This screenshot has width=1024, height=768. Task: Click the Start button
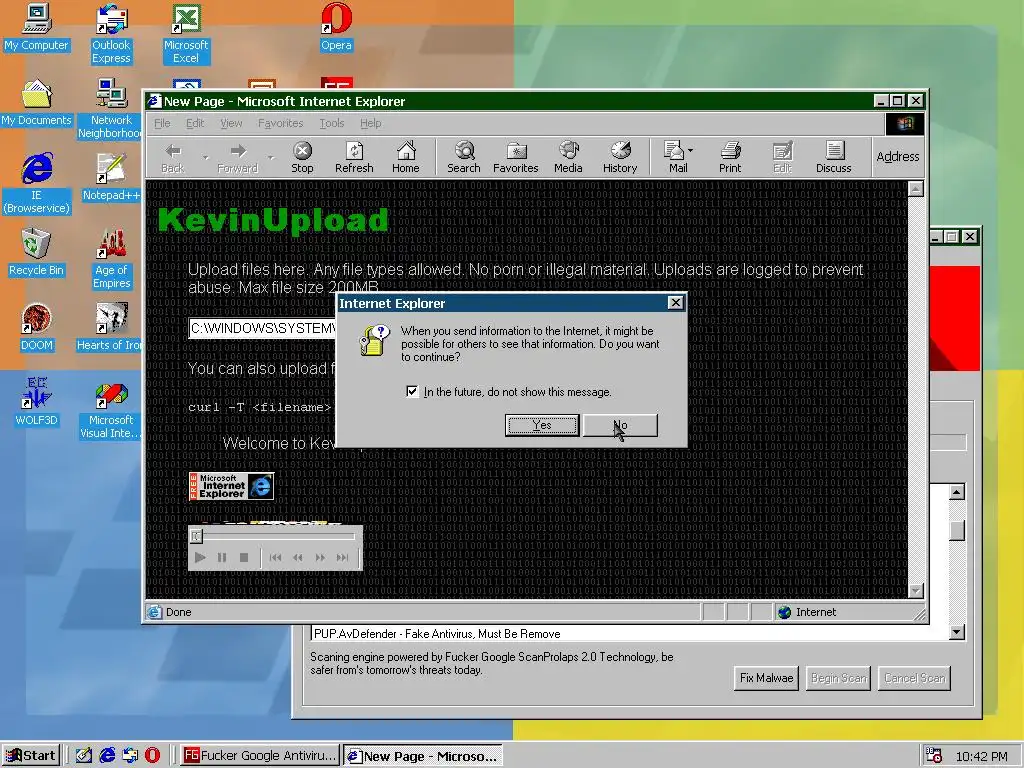[31, 756]
